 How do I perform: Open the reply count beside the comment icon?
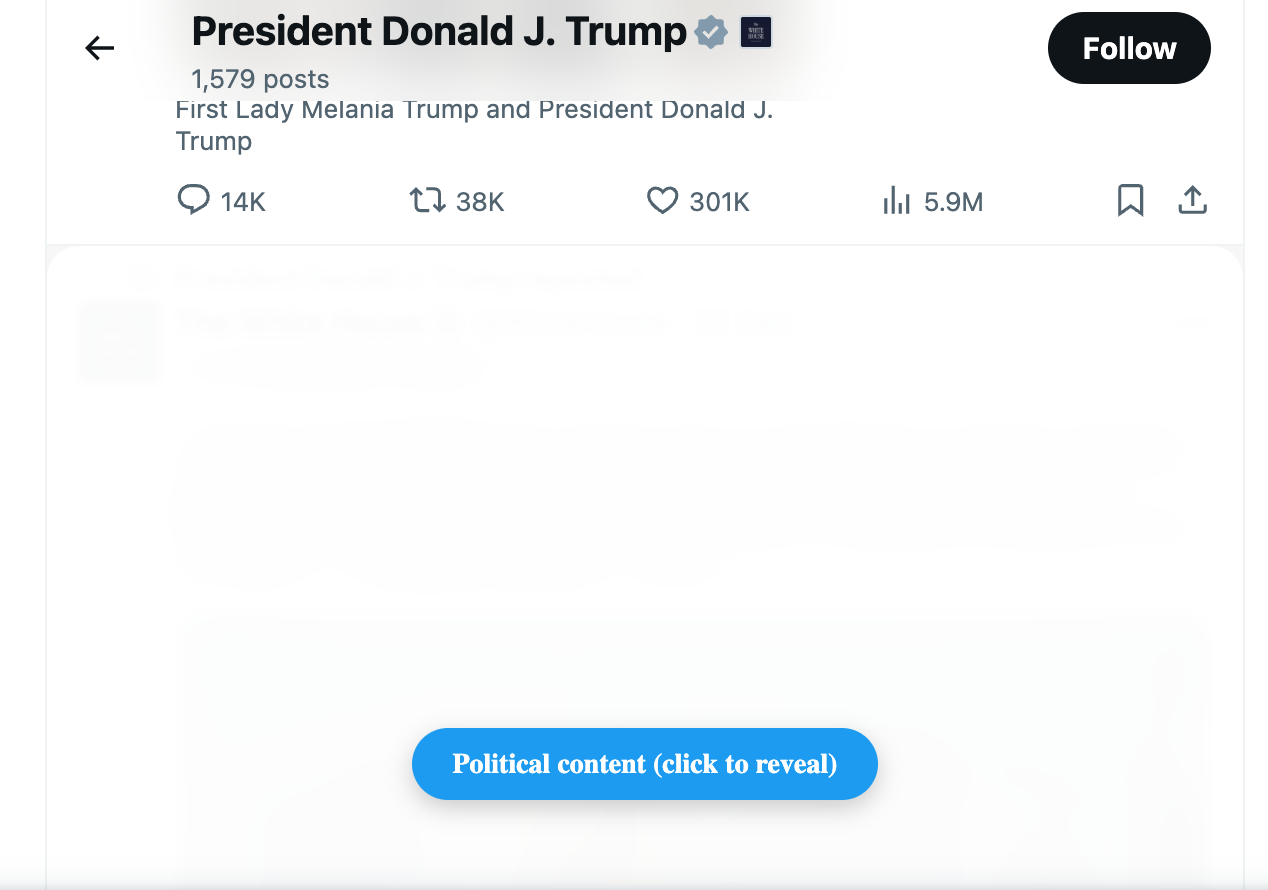242,201
